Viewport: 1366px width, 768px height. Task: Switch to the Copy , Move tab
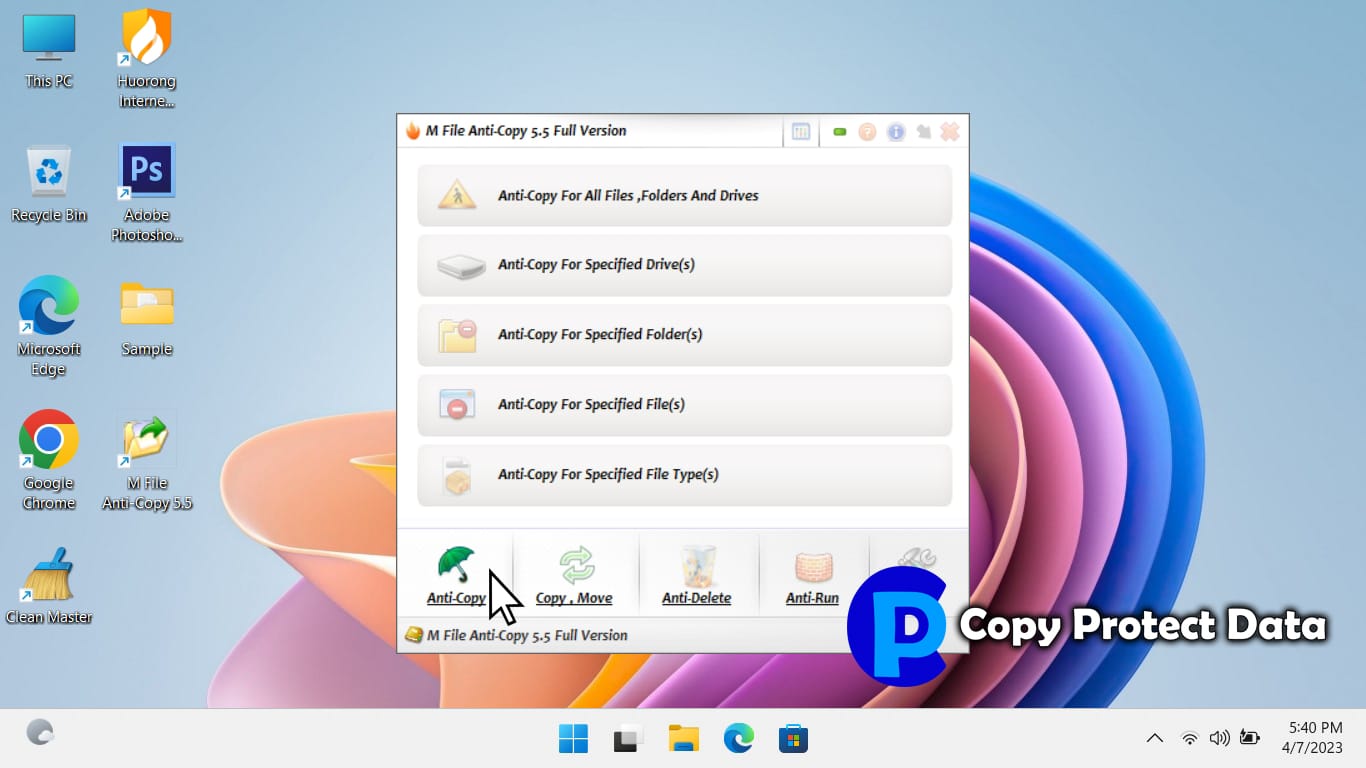575,575
